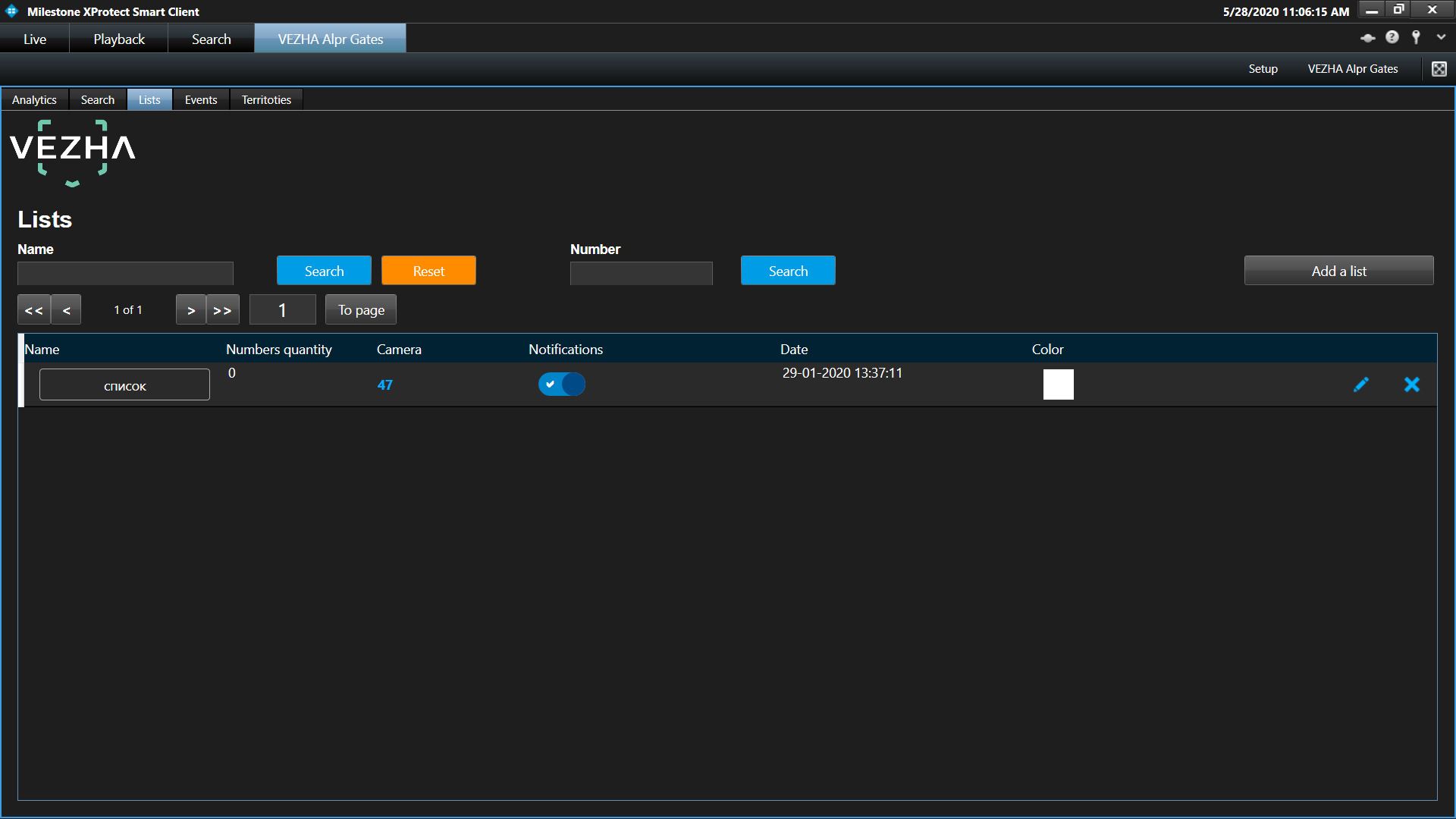Open the Events sub-tab

pyautogui.click(x=201, y=99)
